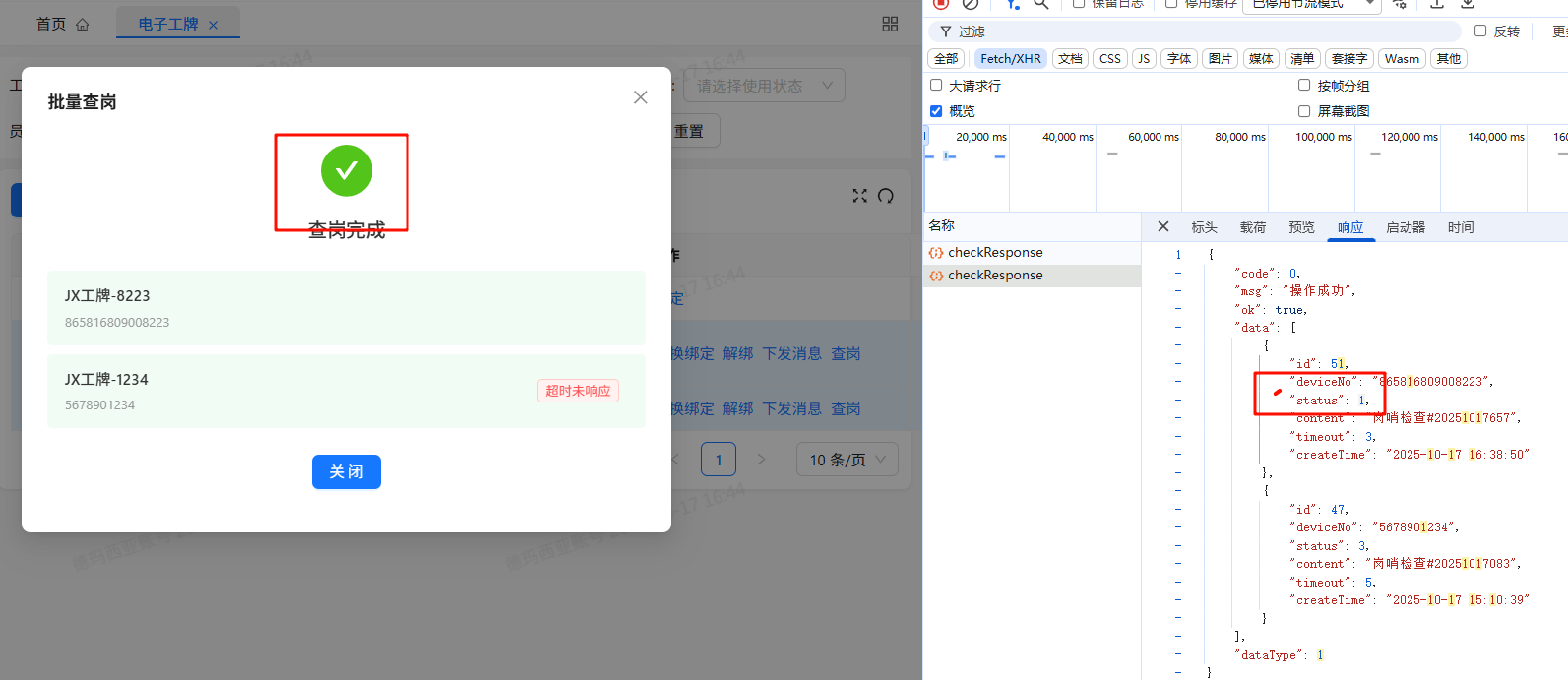Click 下发消息 link in second table row
This screenshot has width=1568, height=680.
coord(792,408)
